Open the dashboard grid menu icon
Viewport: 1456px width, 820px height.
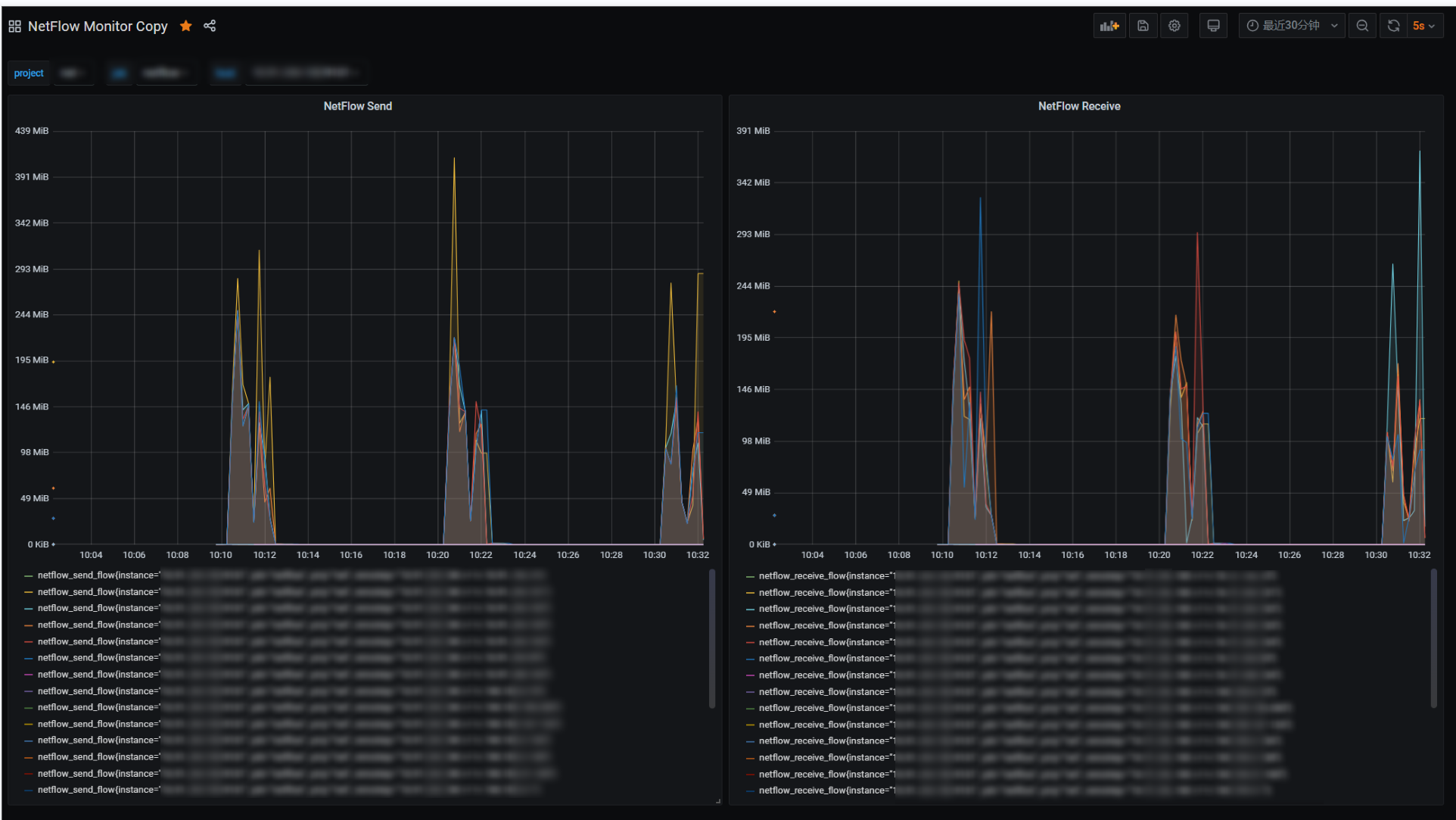[x=14, y=27]
